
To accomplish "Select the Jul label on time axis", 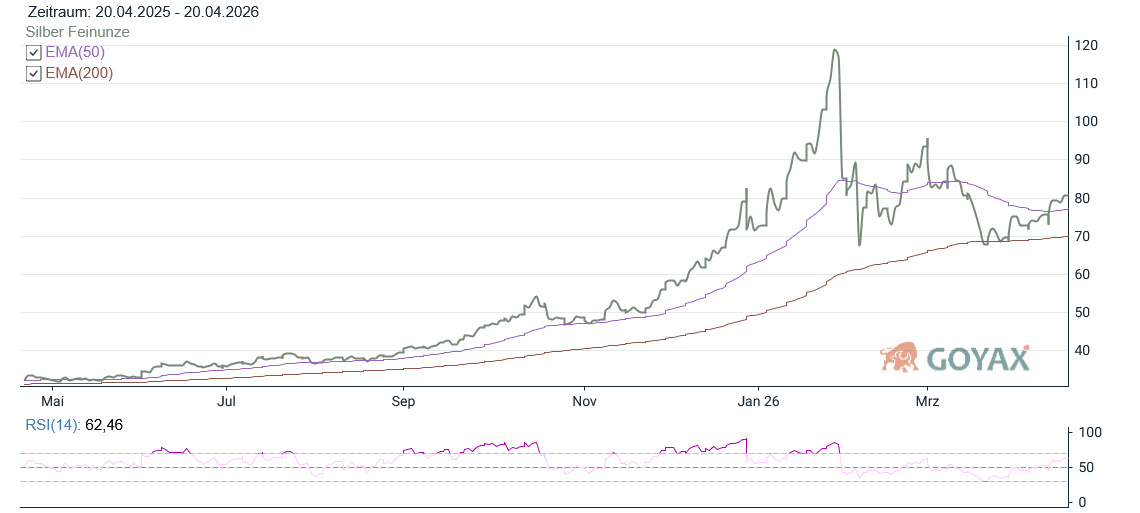I will (227, 401).
